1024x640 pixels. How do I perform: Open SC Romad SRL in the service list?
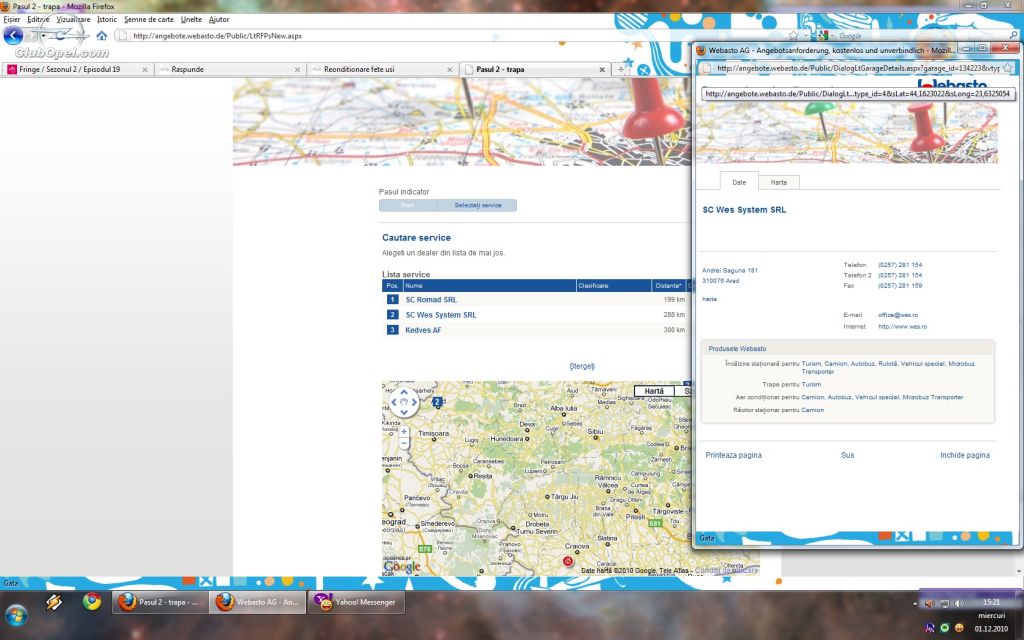point(431,300)
